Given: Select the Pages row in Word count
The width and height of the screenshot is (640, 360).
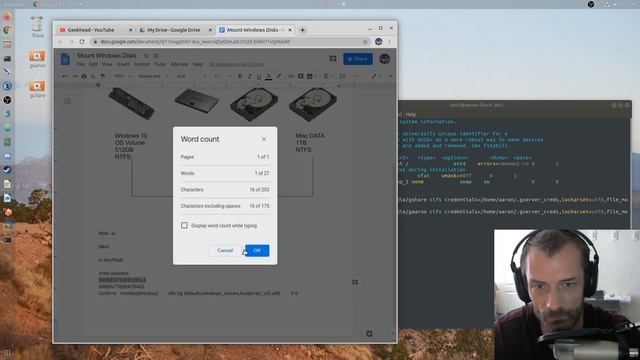Looking at the screenshot, I should pos(225,157).
